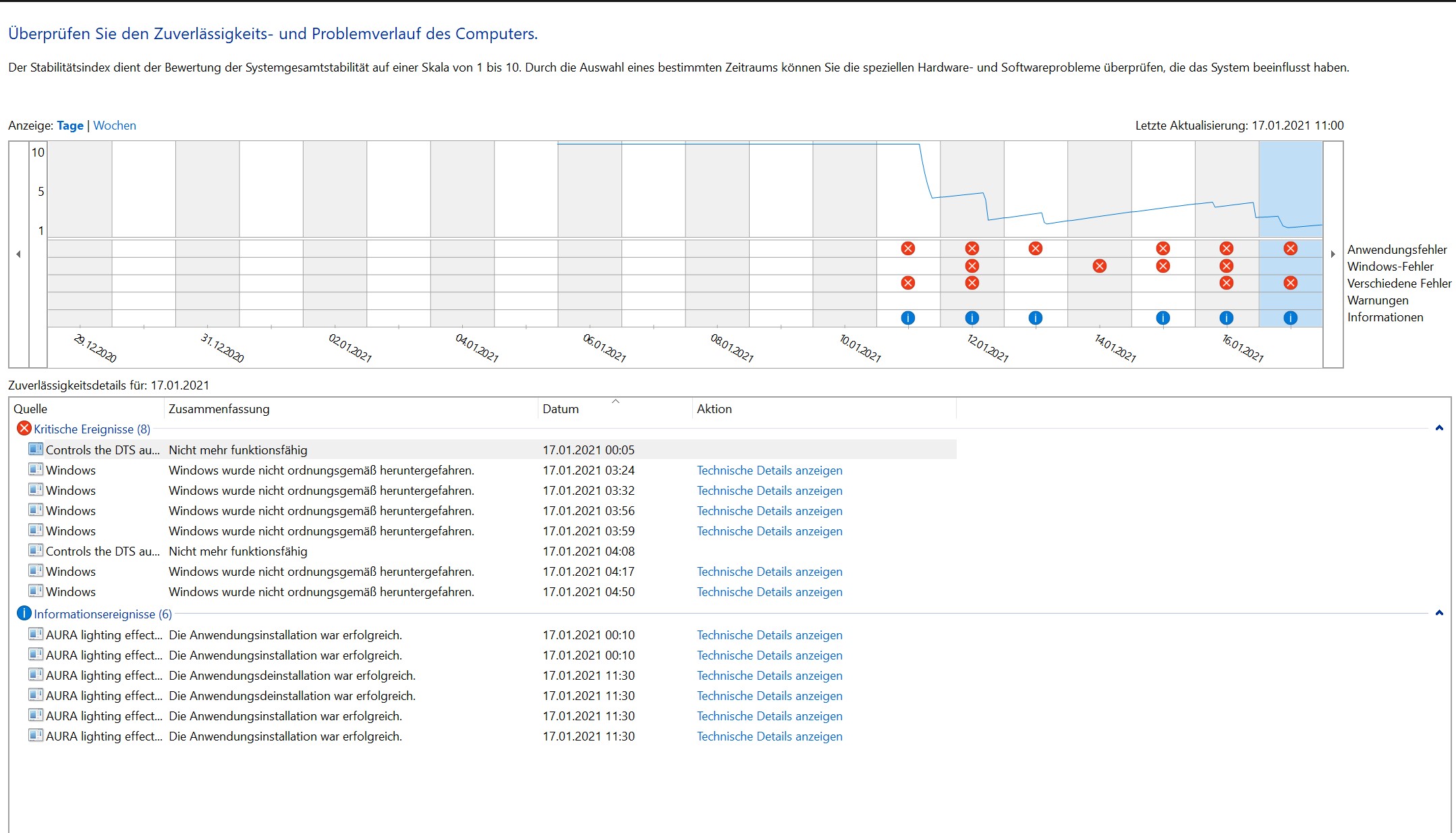This screenshot has height=833, width=1456.
Task: Open technical details for 03:24 Windows shutdown
Action: pyautogui.click(x=769, y=471)
